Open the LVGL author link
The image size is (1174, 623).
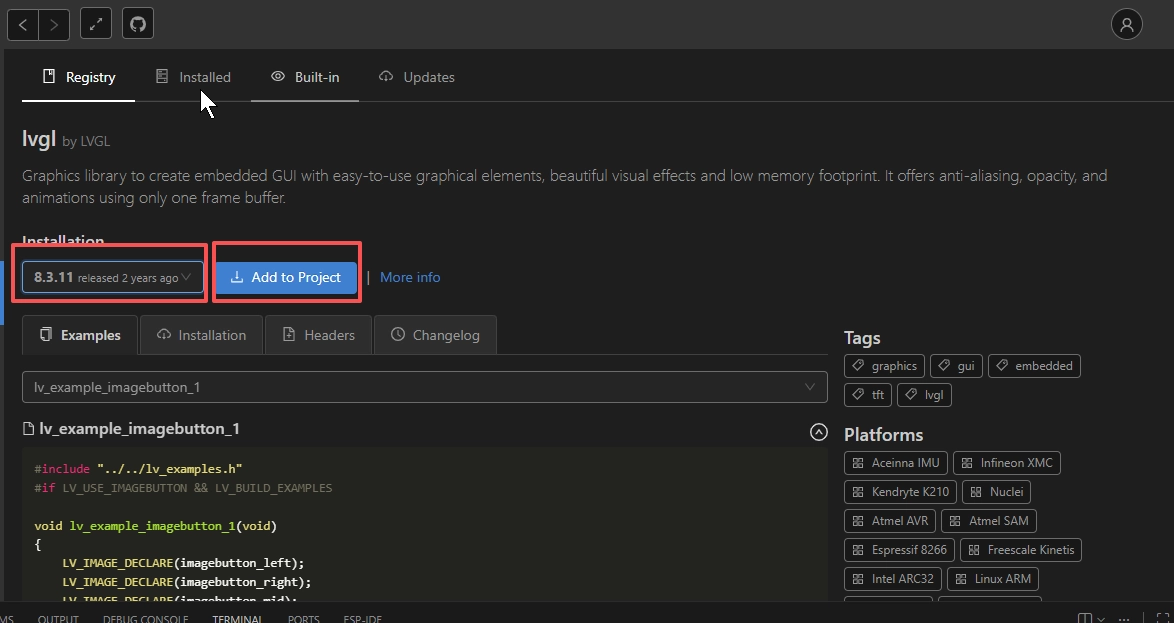95,142
